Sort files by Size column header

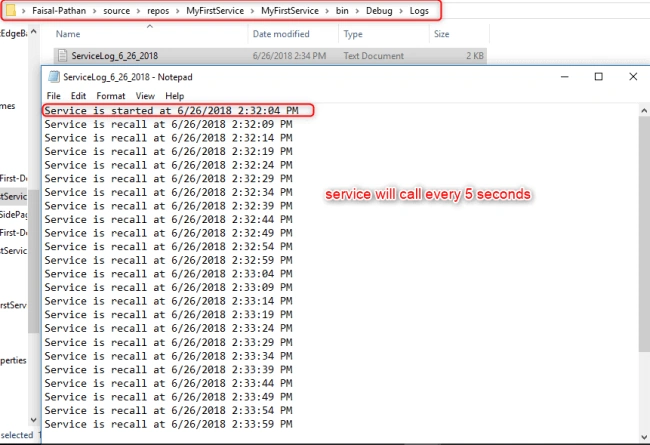pyautogui.click(x=441, y=34)
